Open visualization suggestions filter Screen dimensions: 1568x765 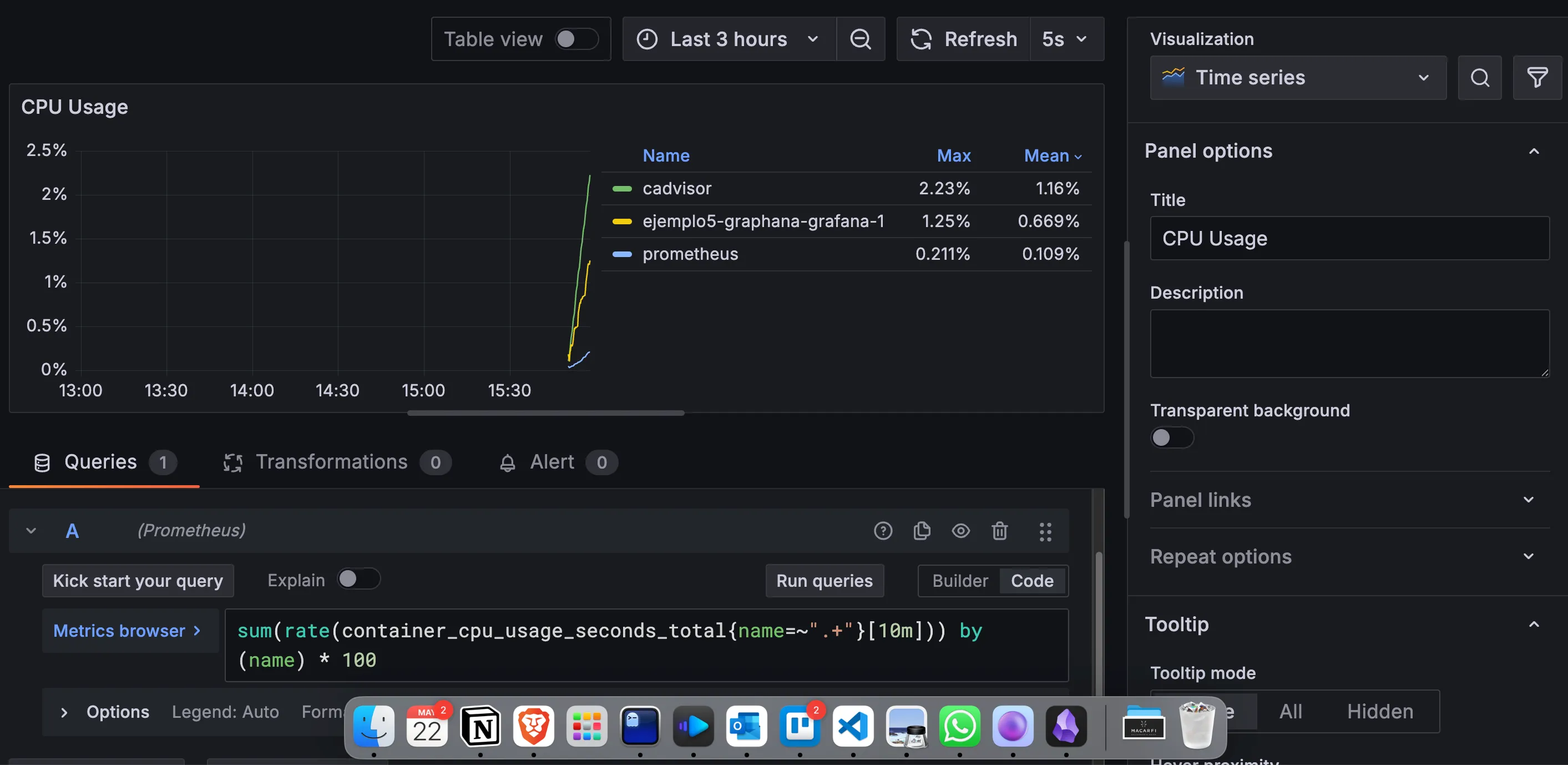tap(1536, 77)
